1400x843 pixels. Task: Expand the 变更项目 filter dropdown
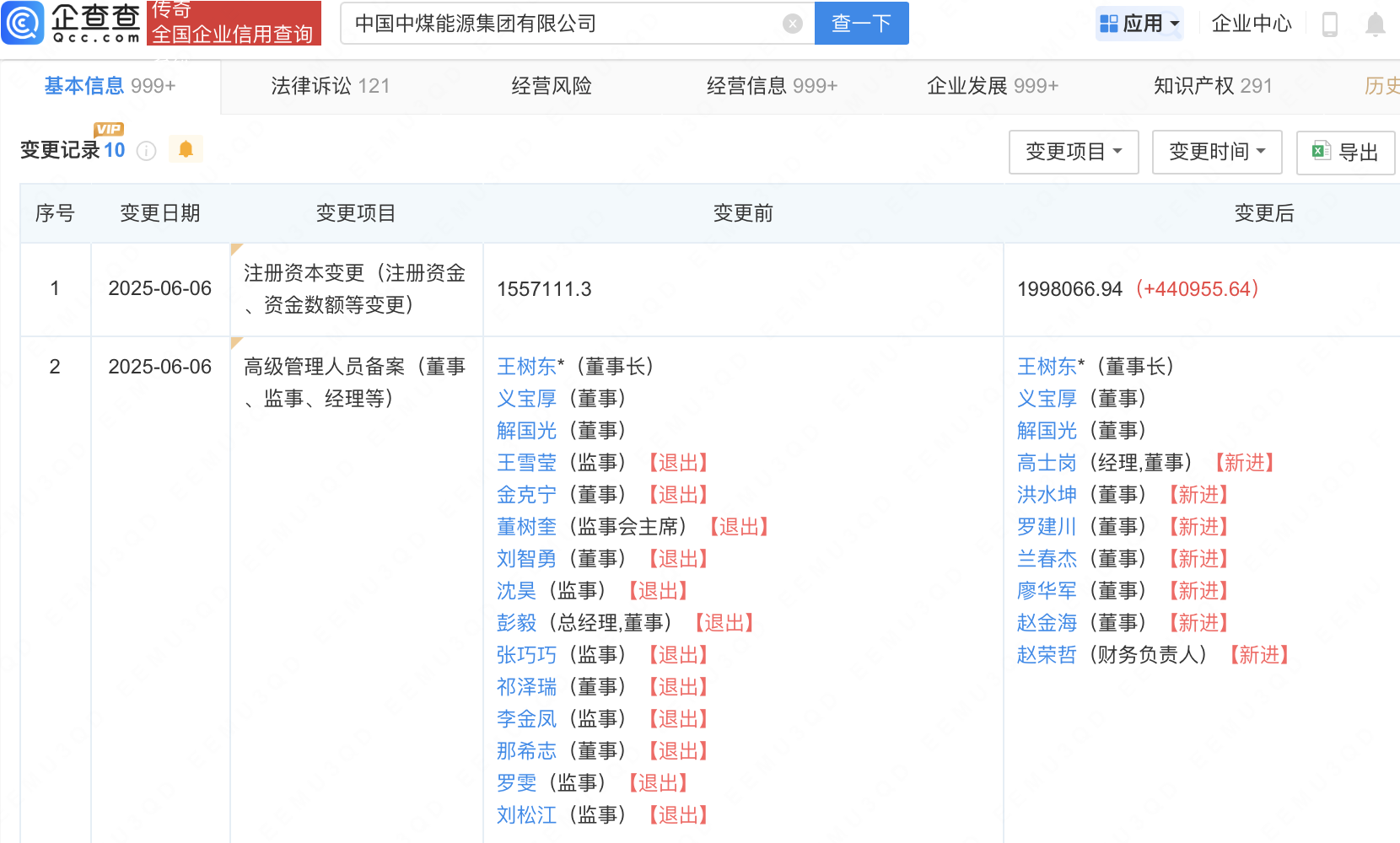1074,152
